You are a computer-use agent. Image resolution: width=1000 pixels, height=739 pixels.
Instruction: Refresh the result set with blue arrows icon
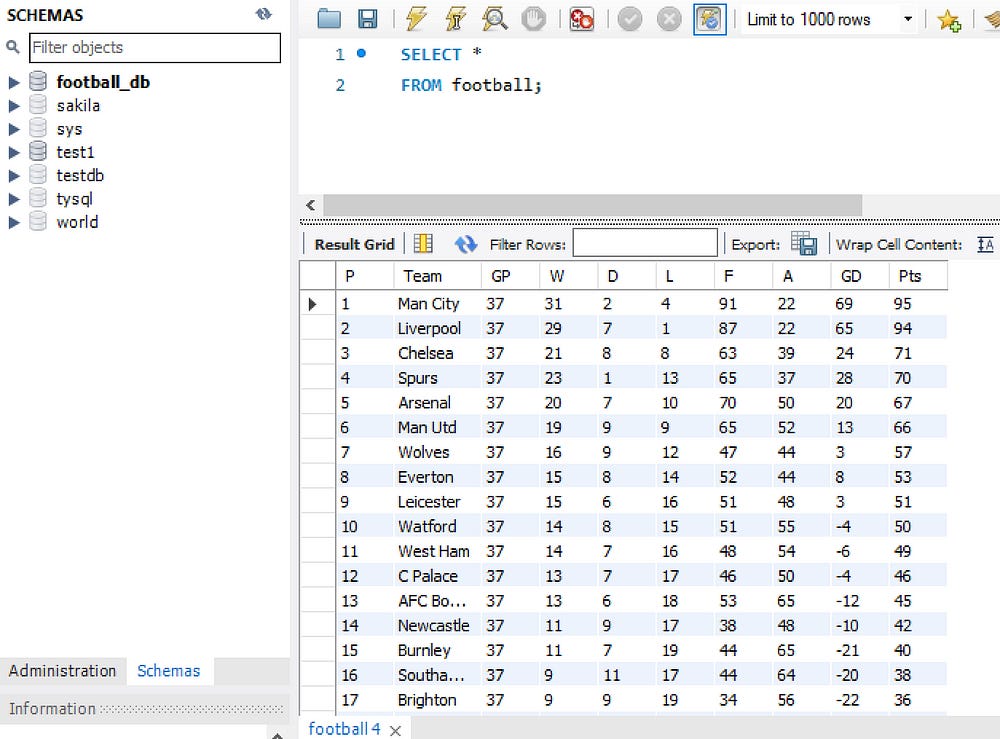[x=466, y=244]
